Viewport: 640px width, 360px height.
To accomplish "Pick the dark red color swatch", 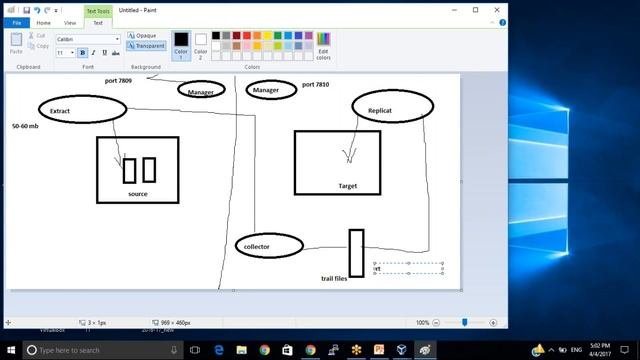I will pos(237,36).
